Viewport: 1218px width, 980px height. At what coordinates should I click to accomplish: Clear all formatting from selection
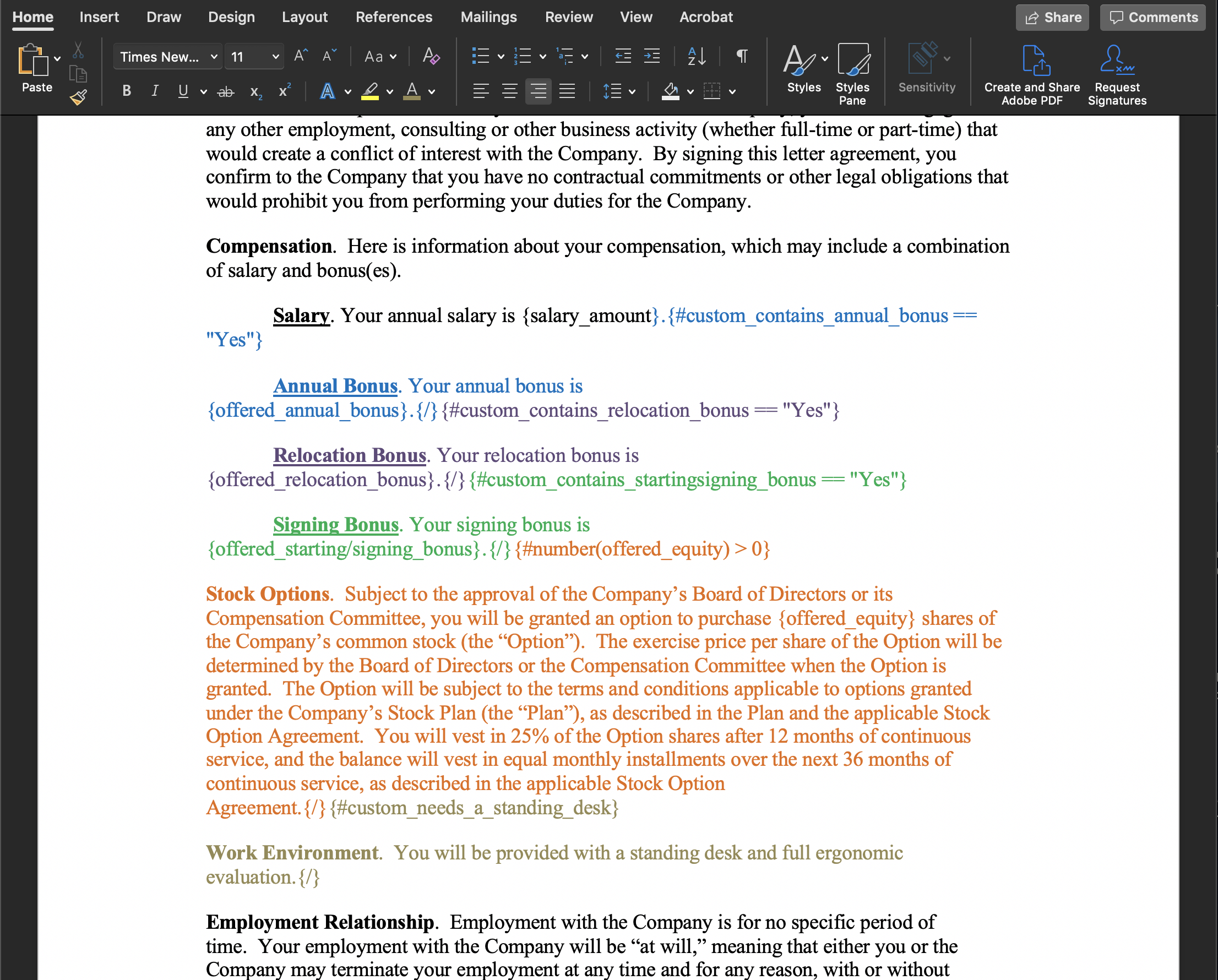431,56
